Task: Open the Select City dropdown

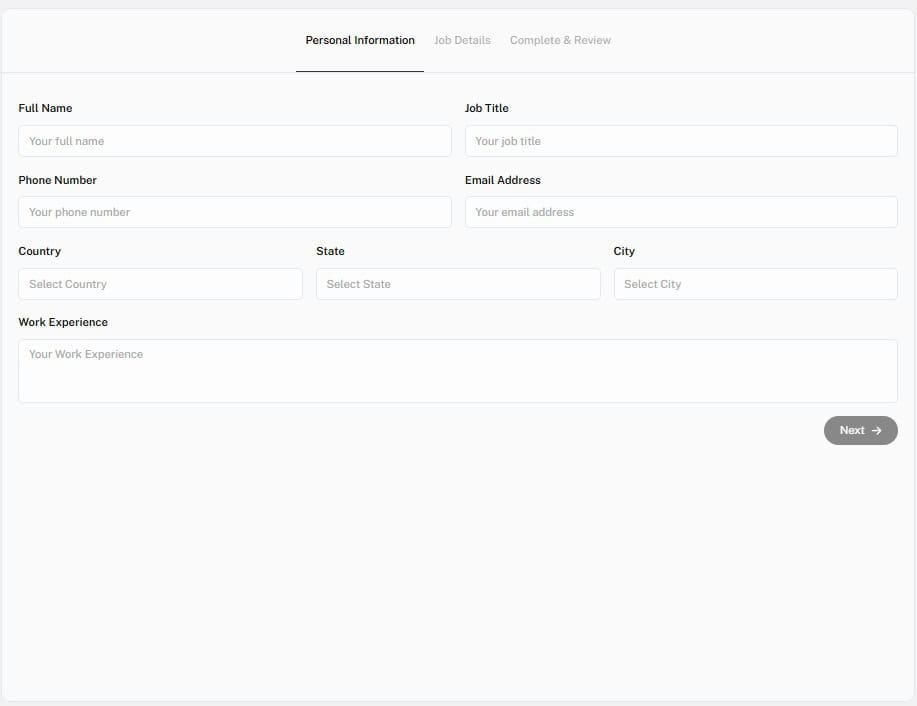Action: (x=755, y=284)
